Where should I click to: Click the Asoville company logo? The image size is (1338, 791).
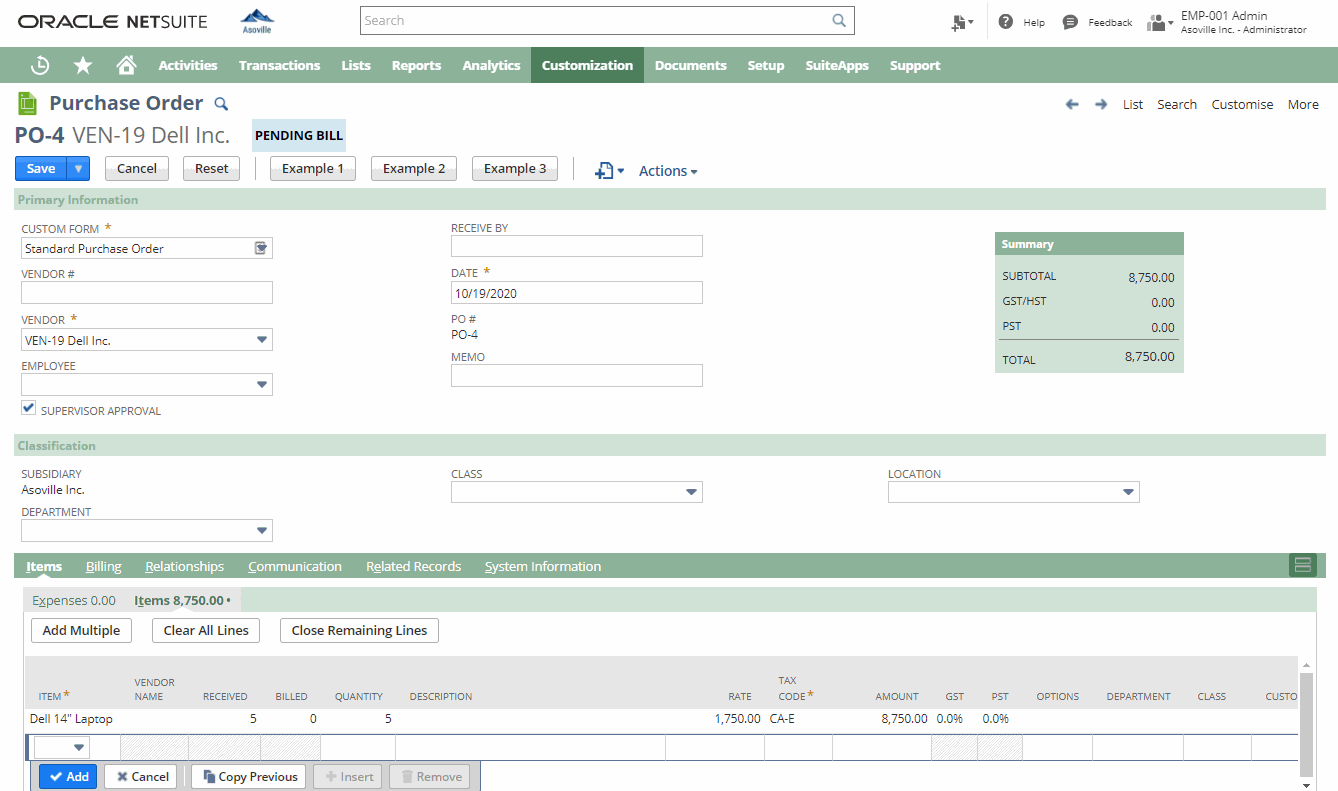(257, 21)
